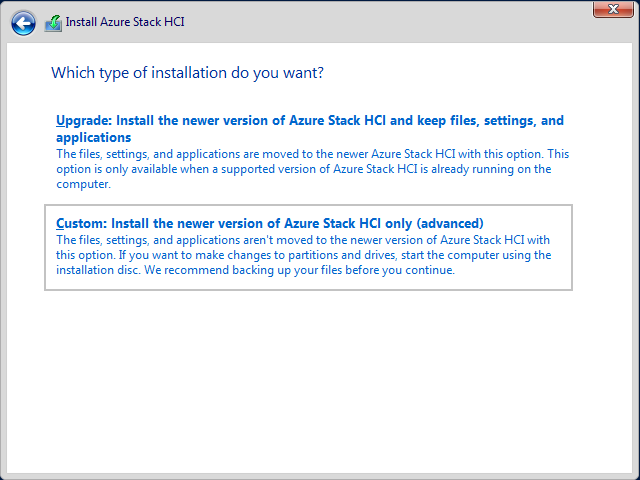This screenshot has width=640, height=480.
Task: Click the Upgrade option description paragraph
Action: point(312,169)
